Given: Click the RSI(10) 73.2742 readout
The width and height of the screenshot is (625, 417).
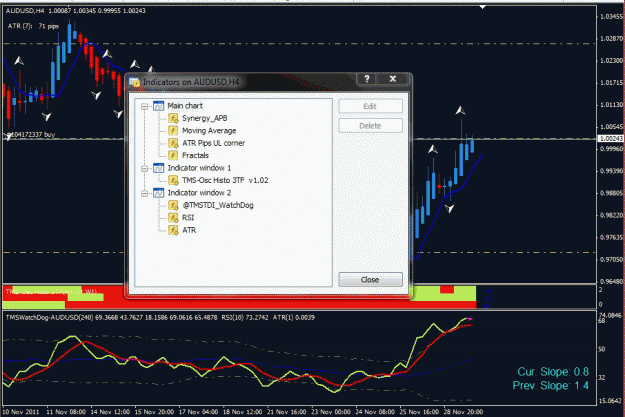Looking at the screenshot, I should pos(245,318).
